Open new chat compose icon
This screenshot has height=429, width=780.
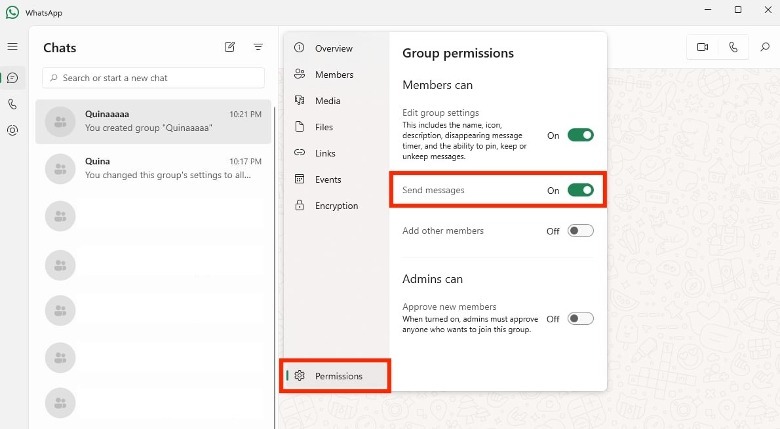click(230, 47)
